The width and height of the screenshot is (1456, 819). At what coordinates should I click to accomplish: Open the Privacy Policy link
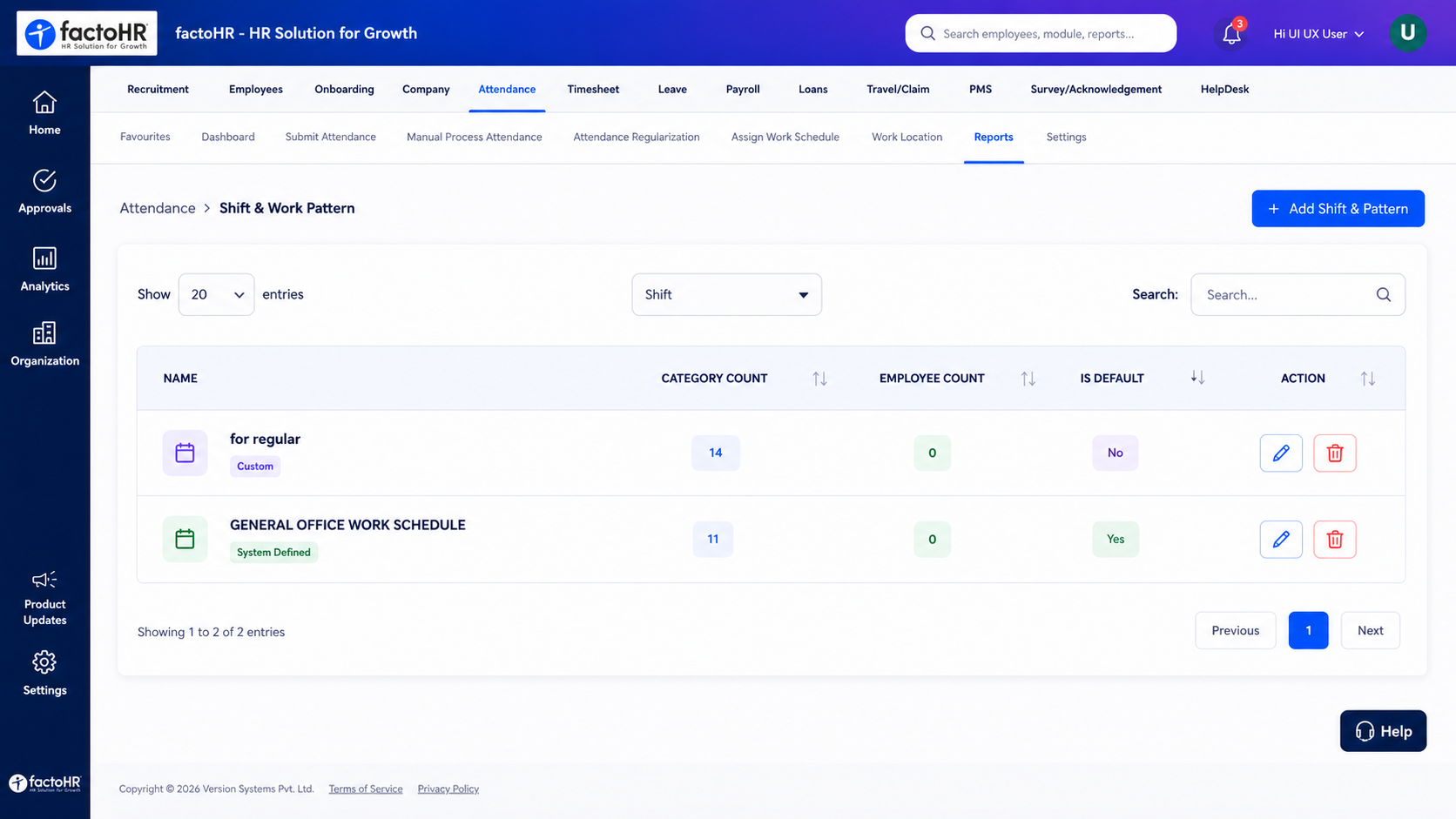coord(448,789)
